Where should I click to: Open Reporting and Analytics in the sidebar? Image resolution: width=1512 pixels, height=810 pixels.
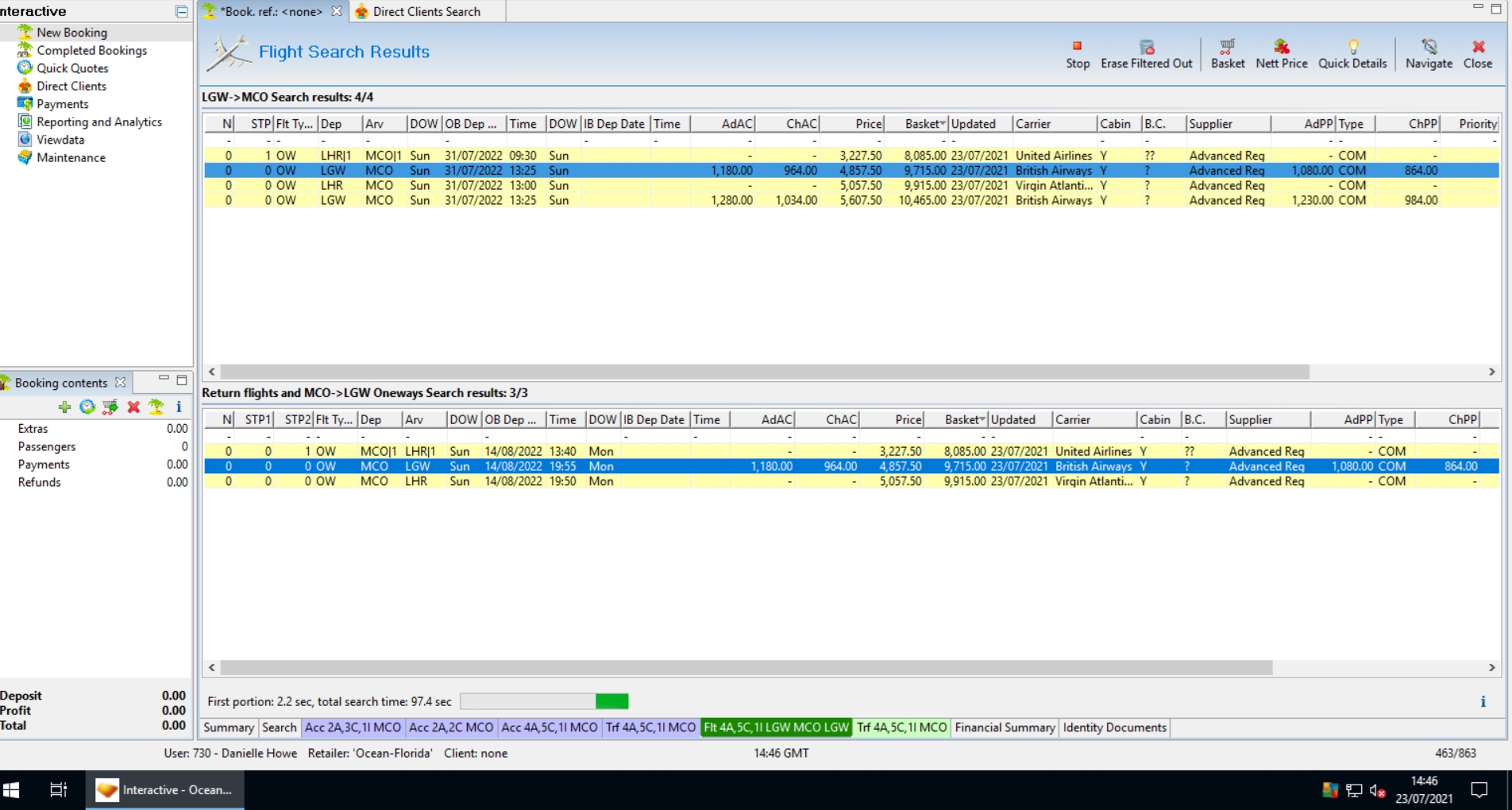pos(98,121)
